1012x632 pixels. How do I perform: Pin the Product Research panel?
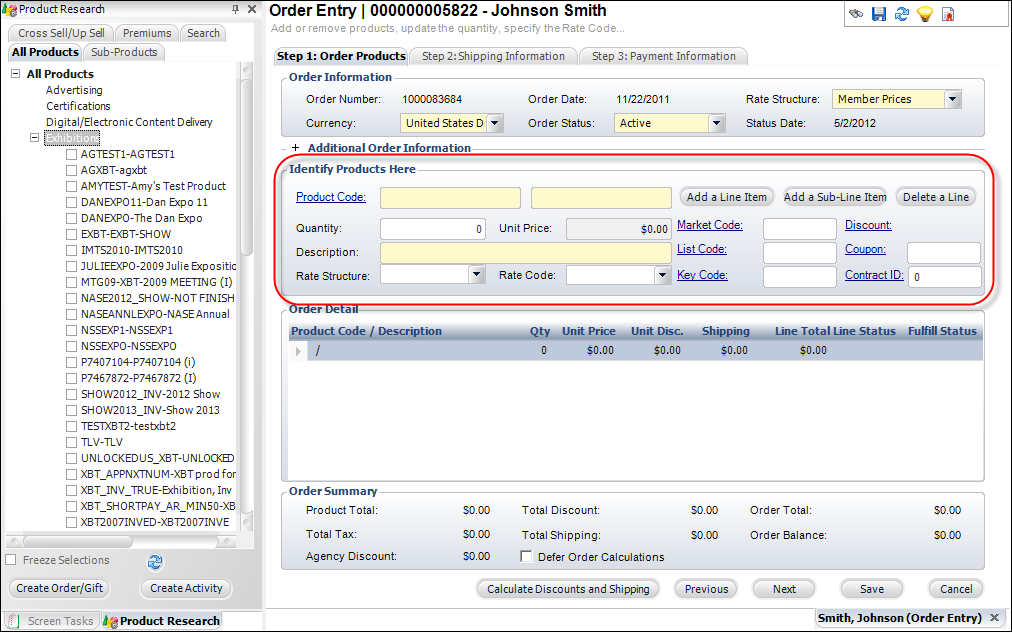coord(235,9)
